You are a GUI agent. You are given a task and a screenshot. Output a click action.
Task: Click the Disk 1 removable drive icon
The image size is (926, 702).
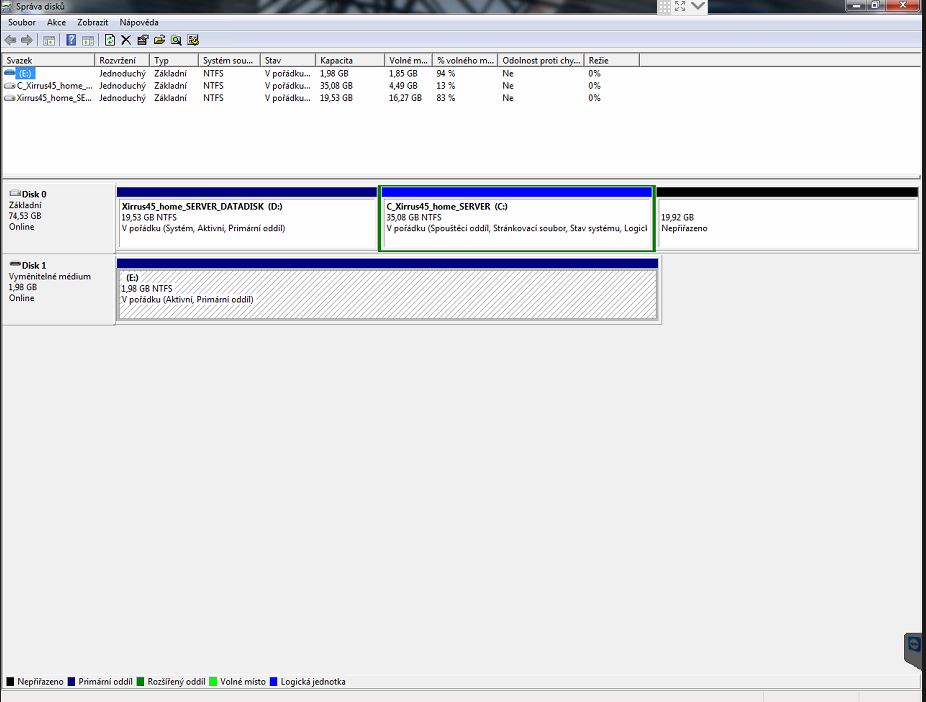tap(15, 265)
